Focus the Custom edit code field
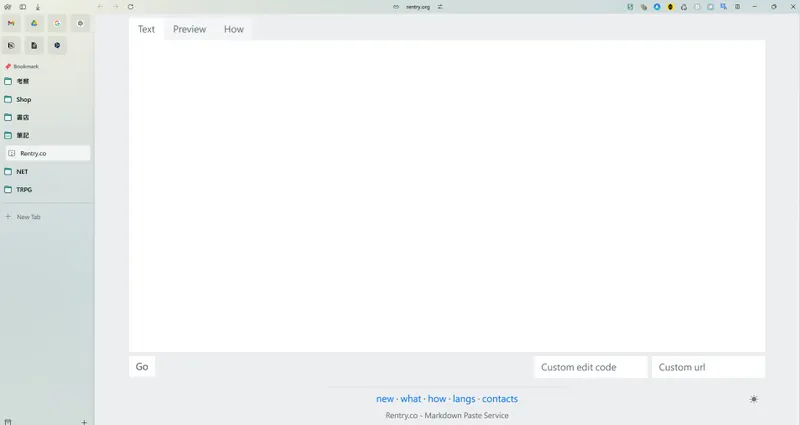Viewport: 800px width, 425px height. point(591,367)
